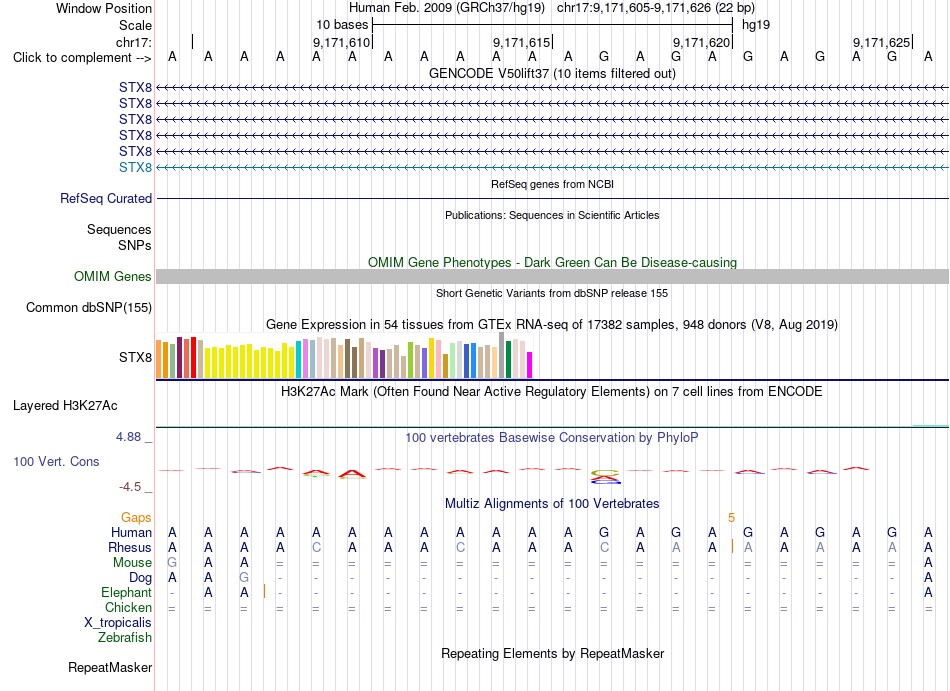
Task: Click 'Short Genetic Variants from dbSNP release 155'
Action: pyautogui.click(x=552, y=293)
